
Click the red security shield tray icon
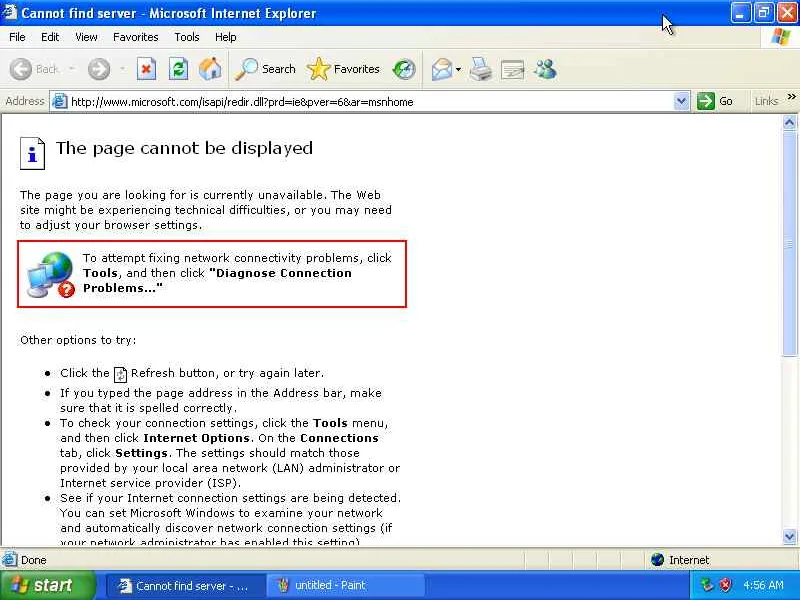726,585
